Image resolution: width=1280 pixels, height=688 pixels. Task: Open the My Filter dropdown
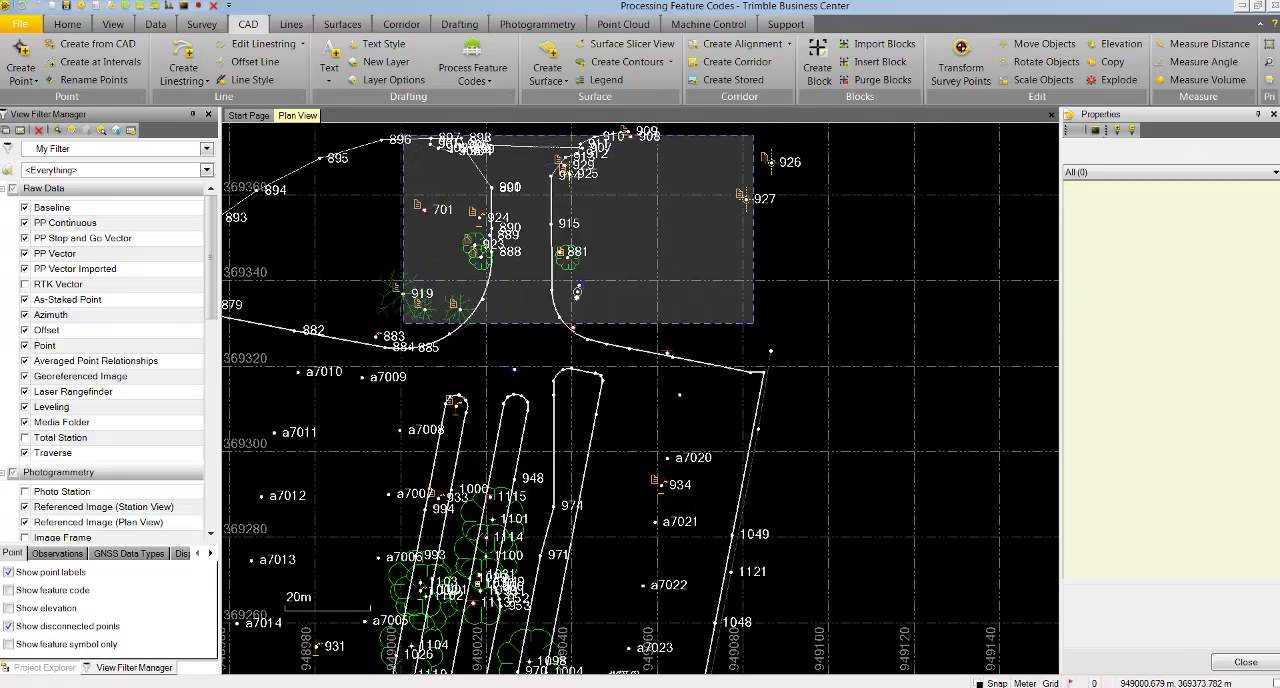point(207,149)
